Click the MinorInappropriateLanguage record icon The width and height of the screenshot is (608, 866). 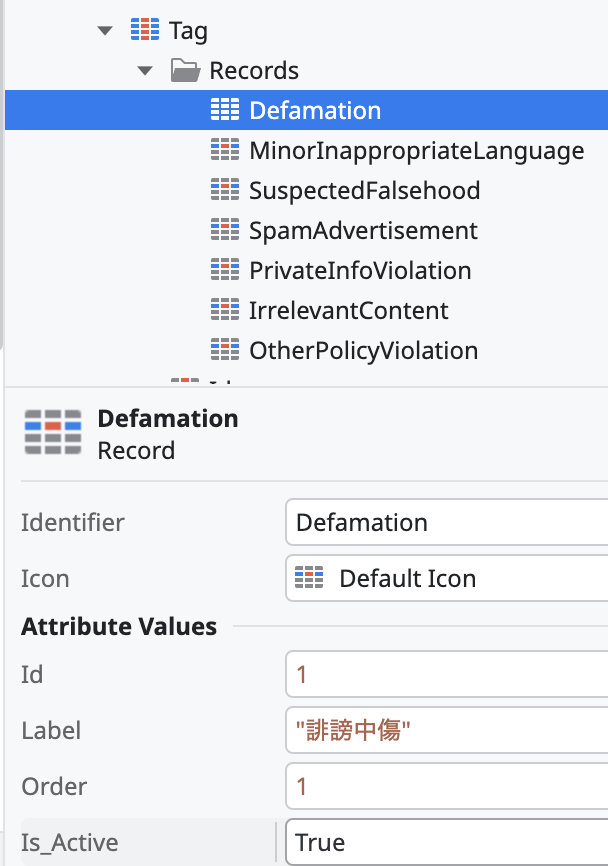pos(225,150)
